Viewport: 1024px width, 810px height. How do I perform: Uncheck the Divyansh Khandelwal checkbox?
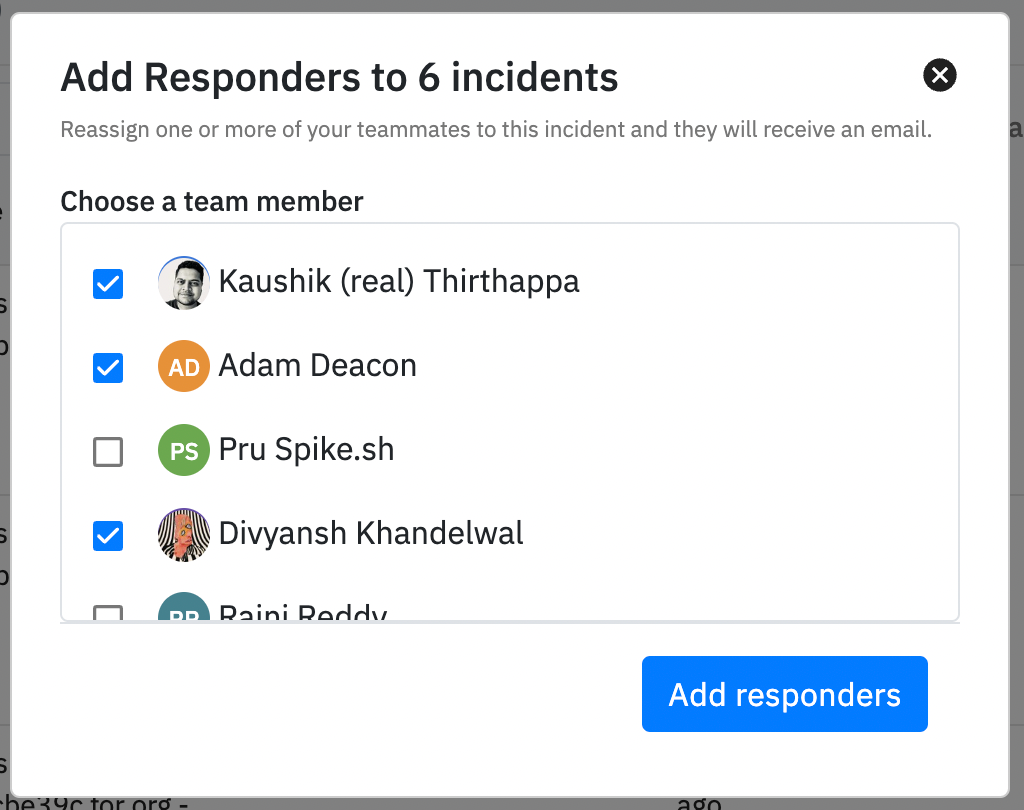(x=108, y=536)
